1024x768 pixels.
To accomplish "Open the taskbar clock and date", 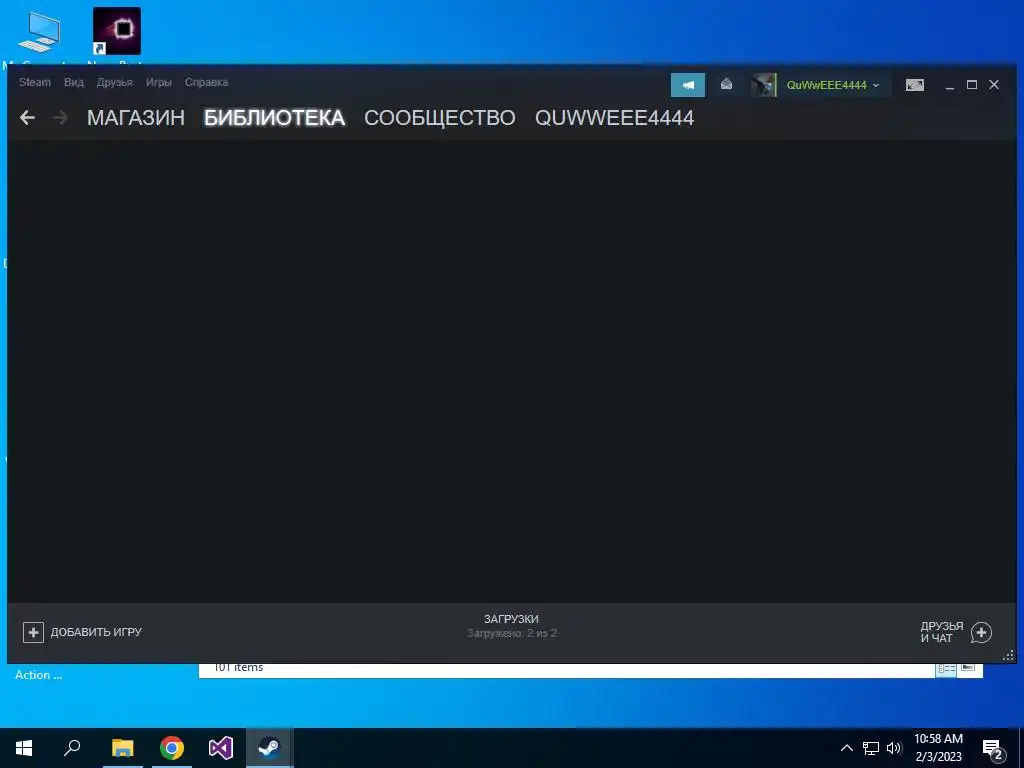I will tap(938, 748).
